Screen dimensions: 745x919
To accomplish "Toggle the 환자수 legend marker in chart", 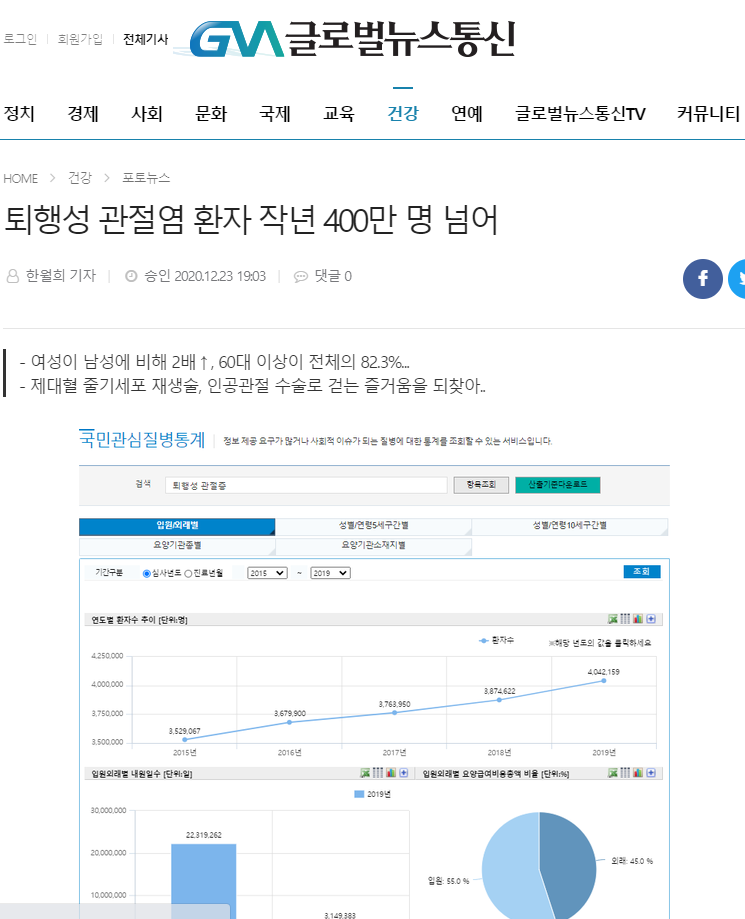I will click(x=484, y=641).
